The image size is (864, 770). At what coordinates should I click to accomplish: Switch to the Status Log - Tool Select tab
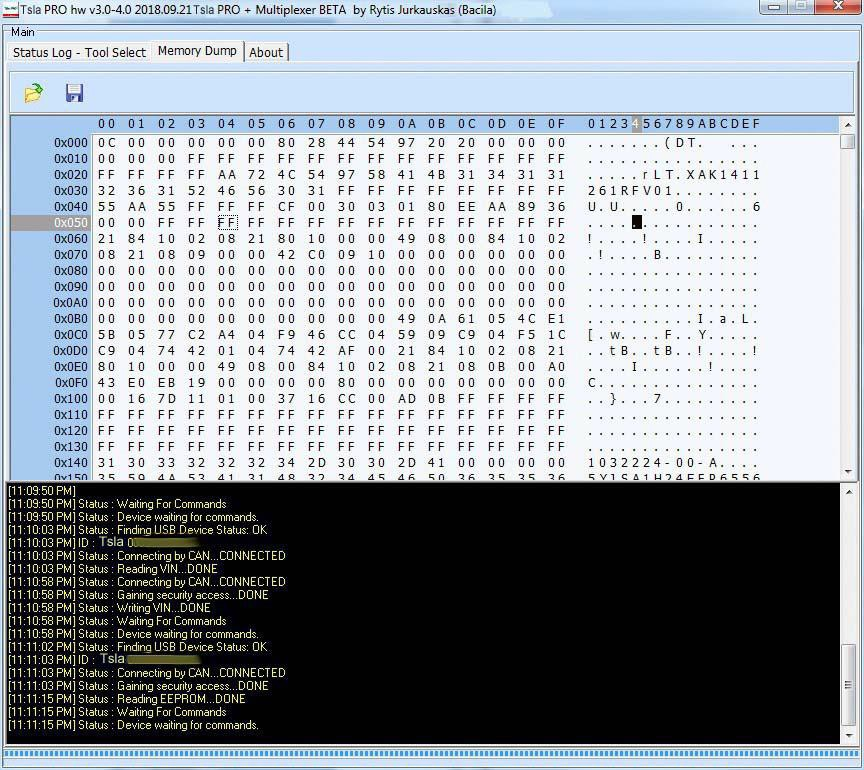pyautogui.click(x=79, y=52)
